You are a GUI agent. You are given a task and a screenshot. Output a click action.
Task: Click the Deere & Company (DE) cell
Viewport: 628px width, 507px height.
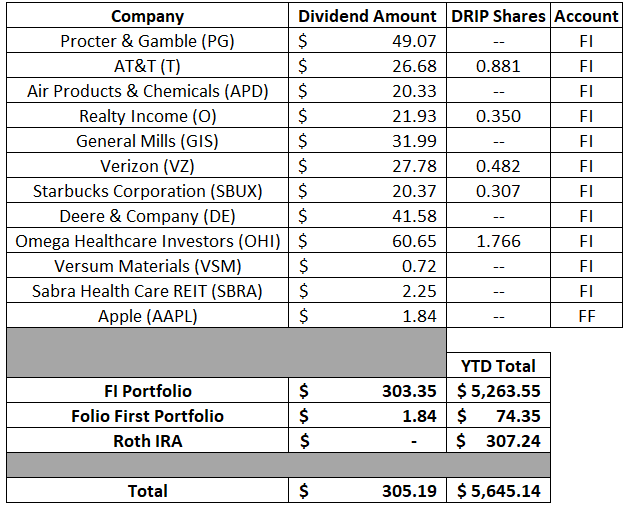coord(147,216)
